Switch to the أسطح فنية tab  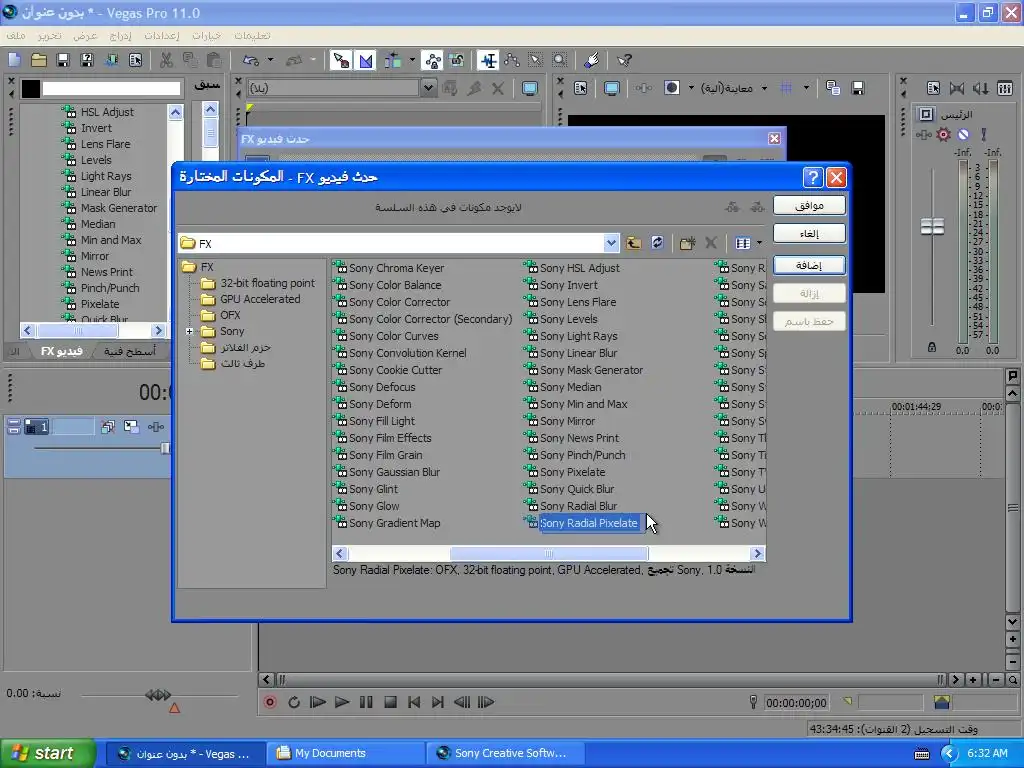click(130, 351)
